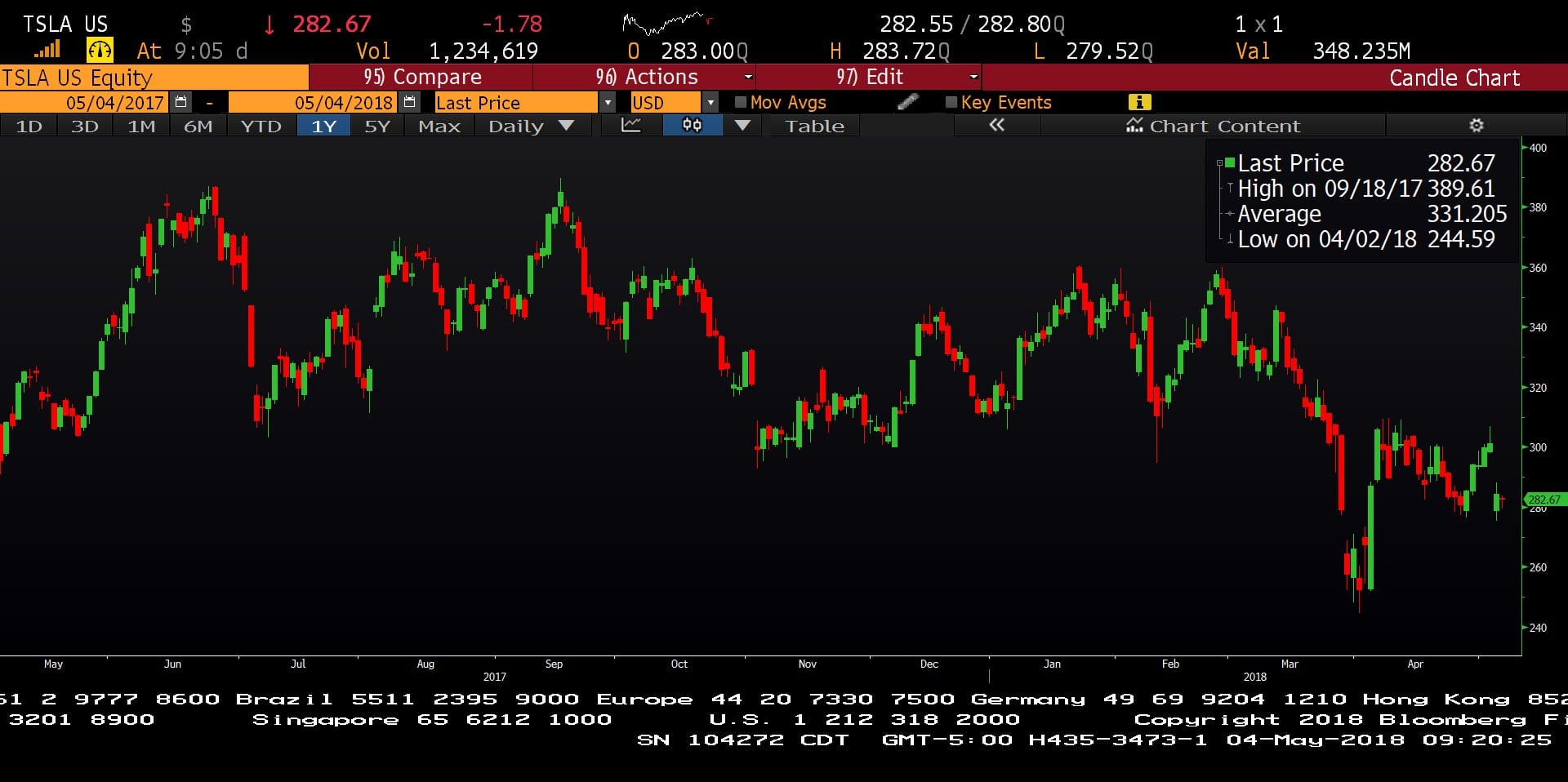Click the 95) Compare button

(x=421, y=77)
